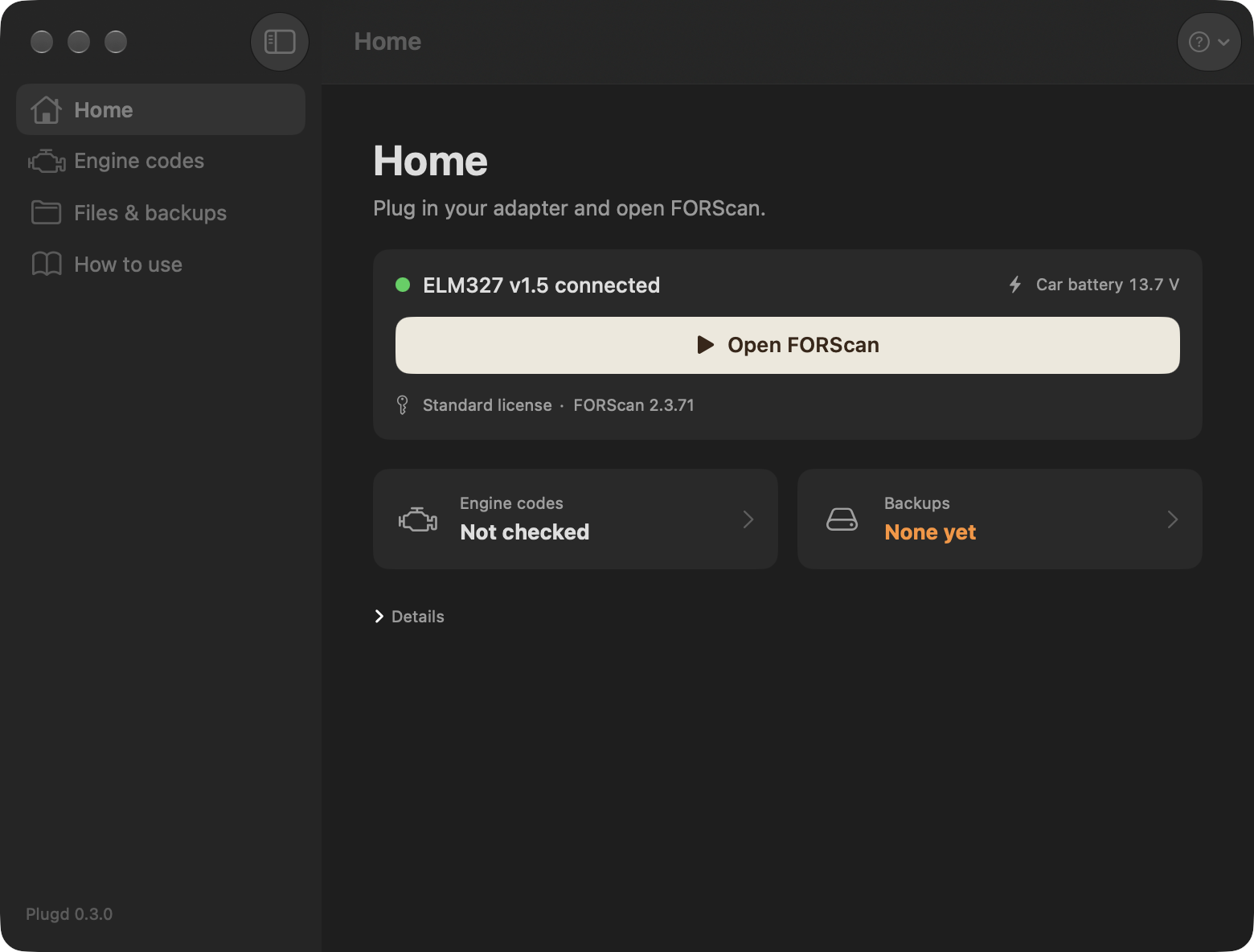Click the "ELM327 v1.5 connected" status text

pyautogui.click(x=541, y=285)
